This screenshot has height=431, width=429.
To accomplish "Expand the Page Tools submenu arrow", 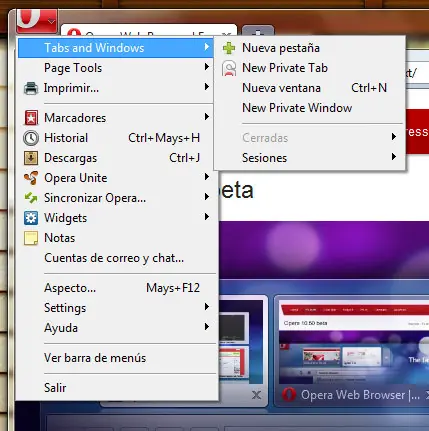I will (x=207, y=67).
